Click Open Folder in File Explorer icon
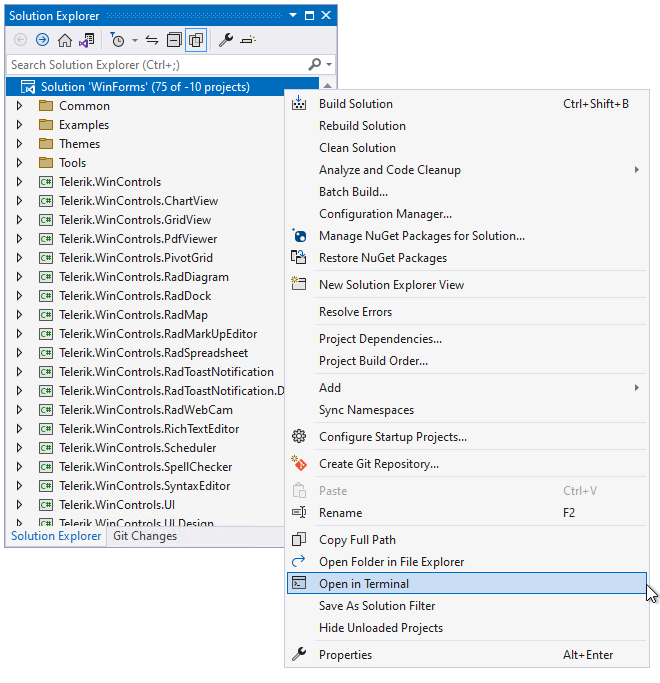Screen dimensions: 660x683 point(299,561)
